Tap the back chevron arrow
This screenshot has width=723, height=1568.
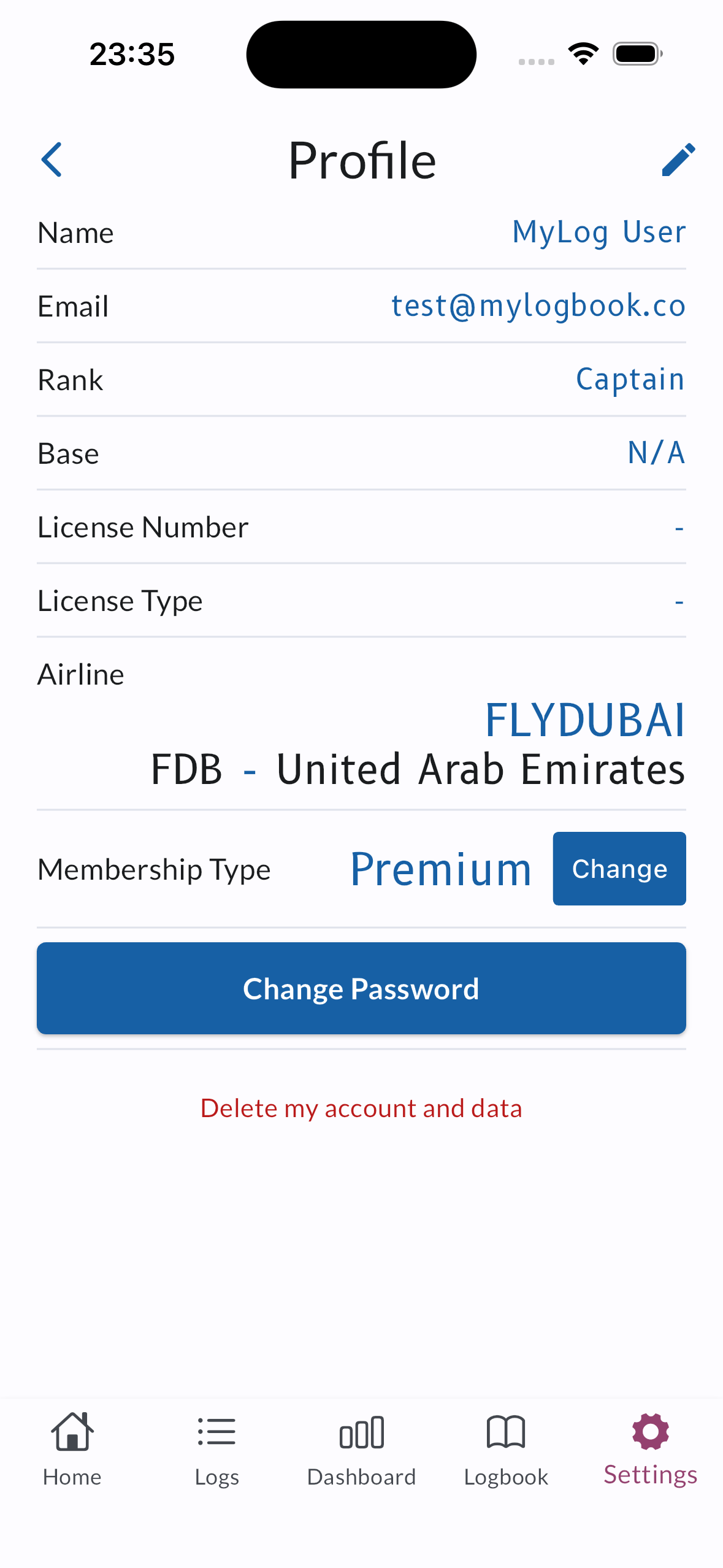click(x=52, y=159)
